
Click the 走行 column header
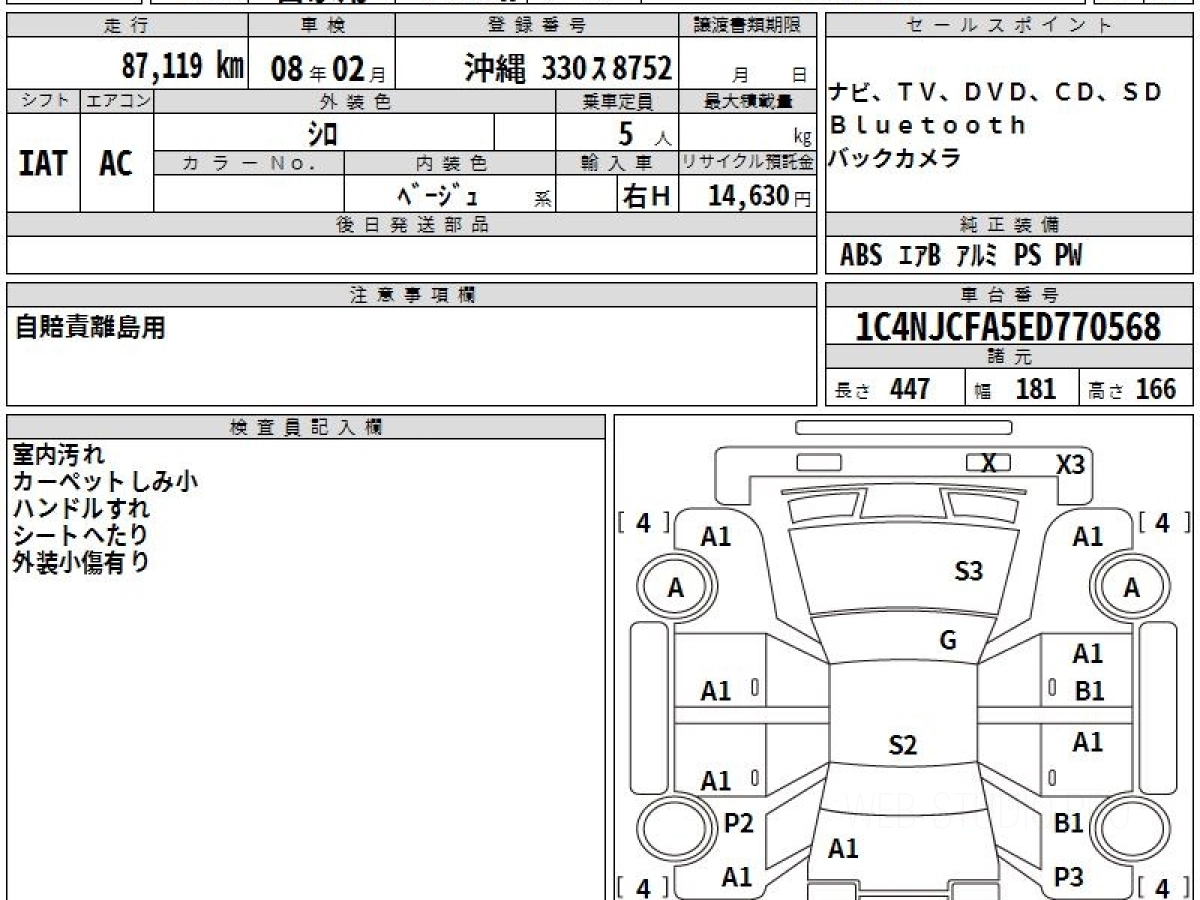127,26
